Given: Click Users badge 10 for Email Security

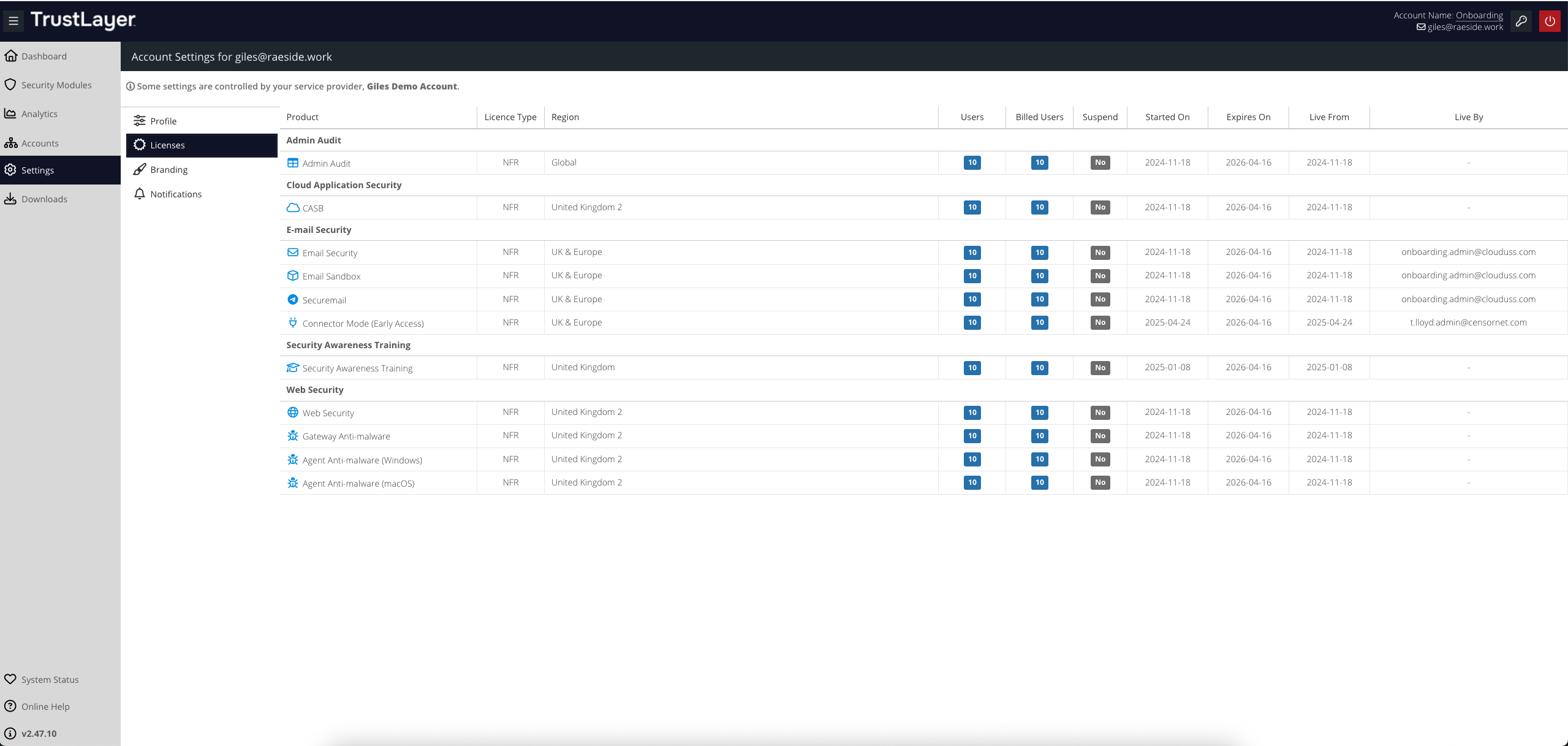Looking at the screenshot, I should (x=972, y=253).
